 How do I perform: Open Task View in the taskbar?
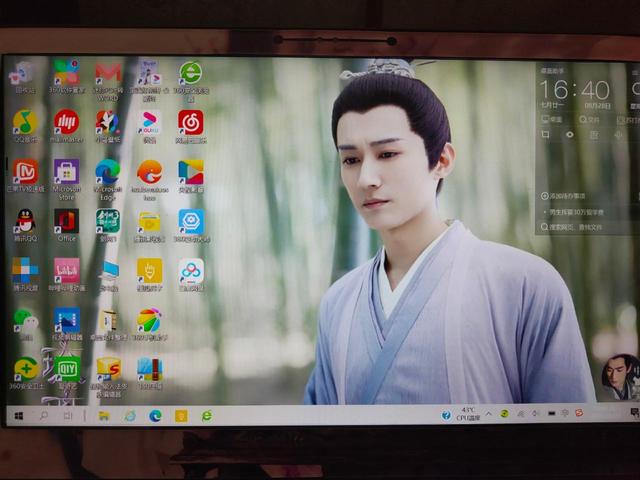[x=68, y=415]
